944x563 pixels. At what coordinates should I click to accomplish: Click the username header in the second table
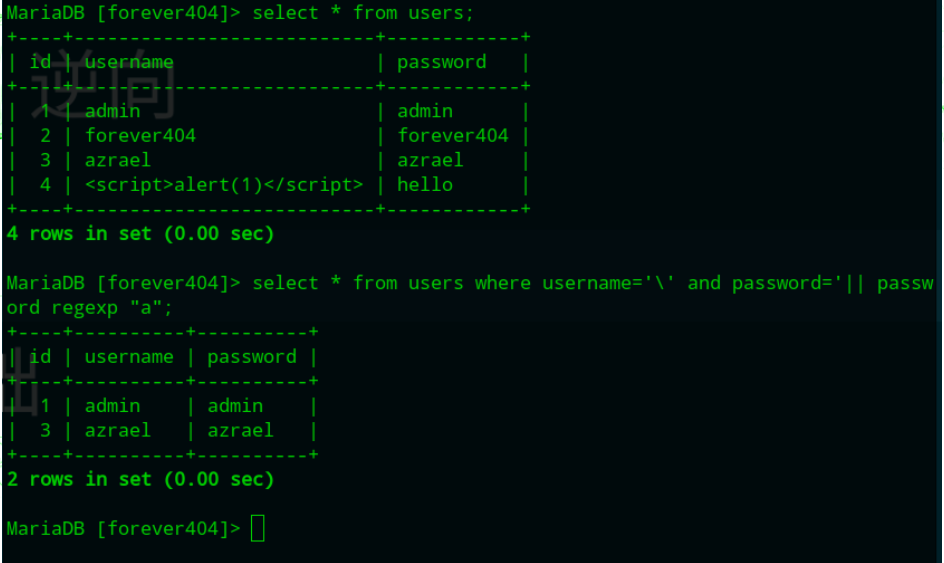129,357
